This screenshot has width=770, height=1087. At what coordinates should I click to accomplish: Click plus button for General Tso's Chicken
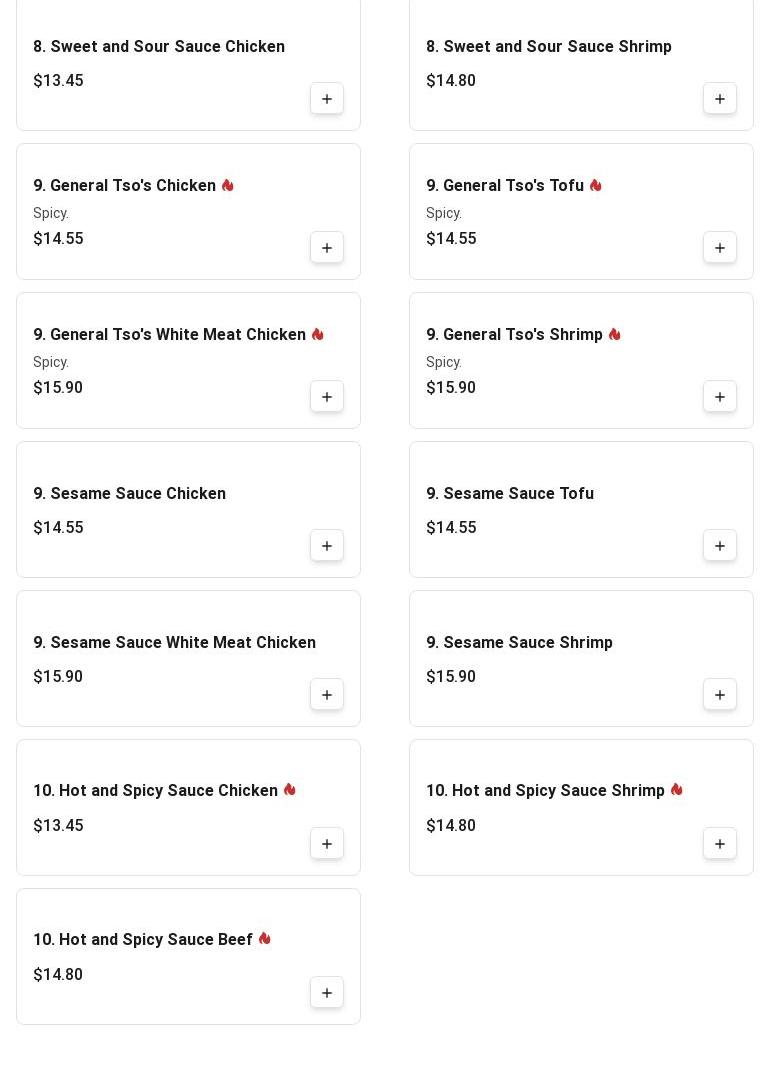(327, 248)
